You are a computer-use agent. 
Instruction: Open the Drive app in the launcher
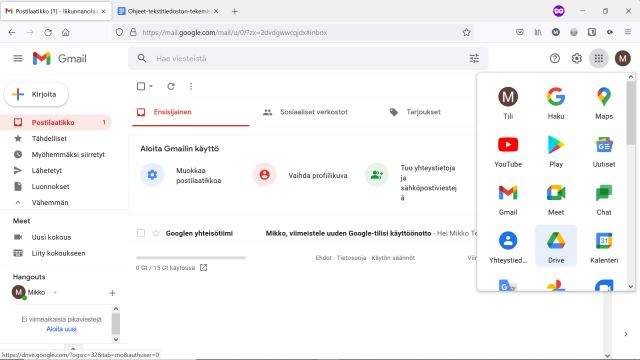(x=556, y=246)
